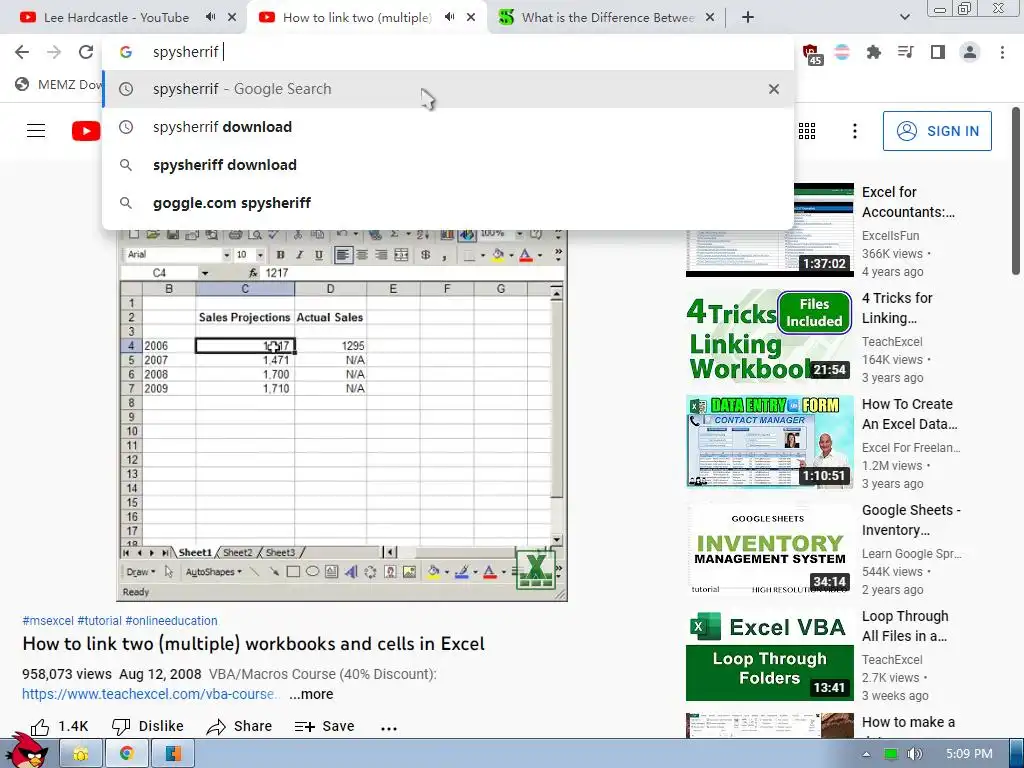Open a new browser tab
This screenshot has width=1024, height=768.
(748, 18)
